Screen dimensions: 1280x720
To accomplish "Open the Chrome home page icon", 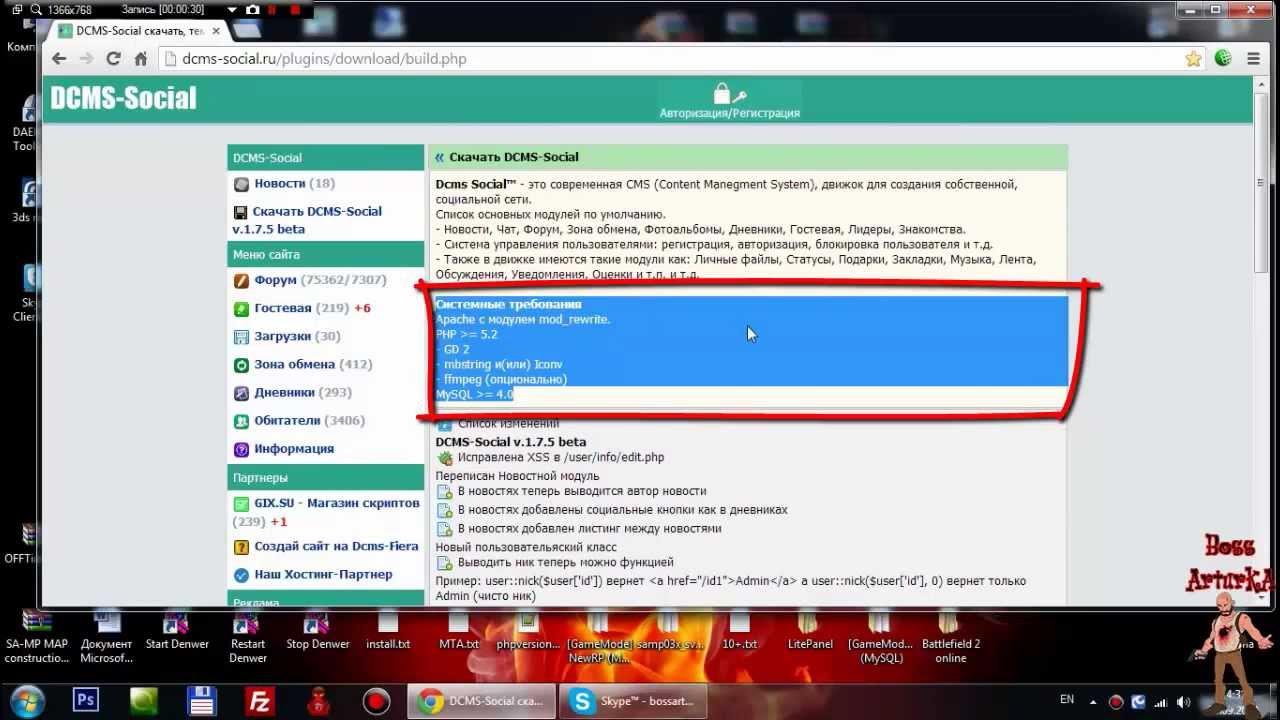I will tap(141, 59).
